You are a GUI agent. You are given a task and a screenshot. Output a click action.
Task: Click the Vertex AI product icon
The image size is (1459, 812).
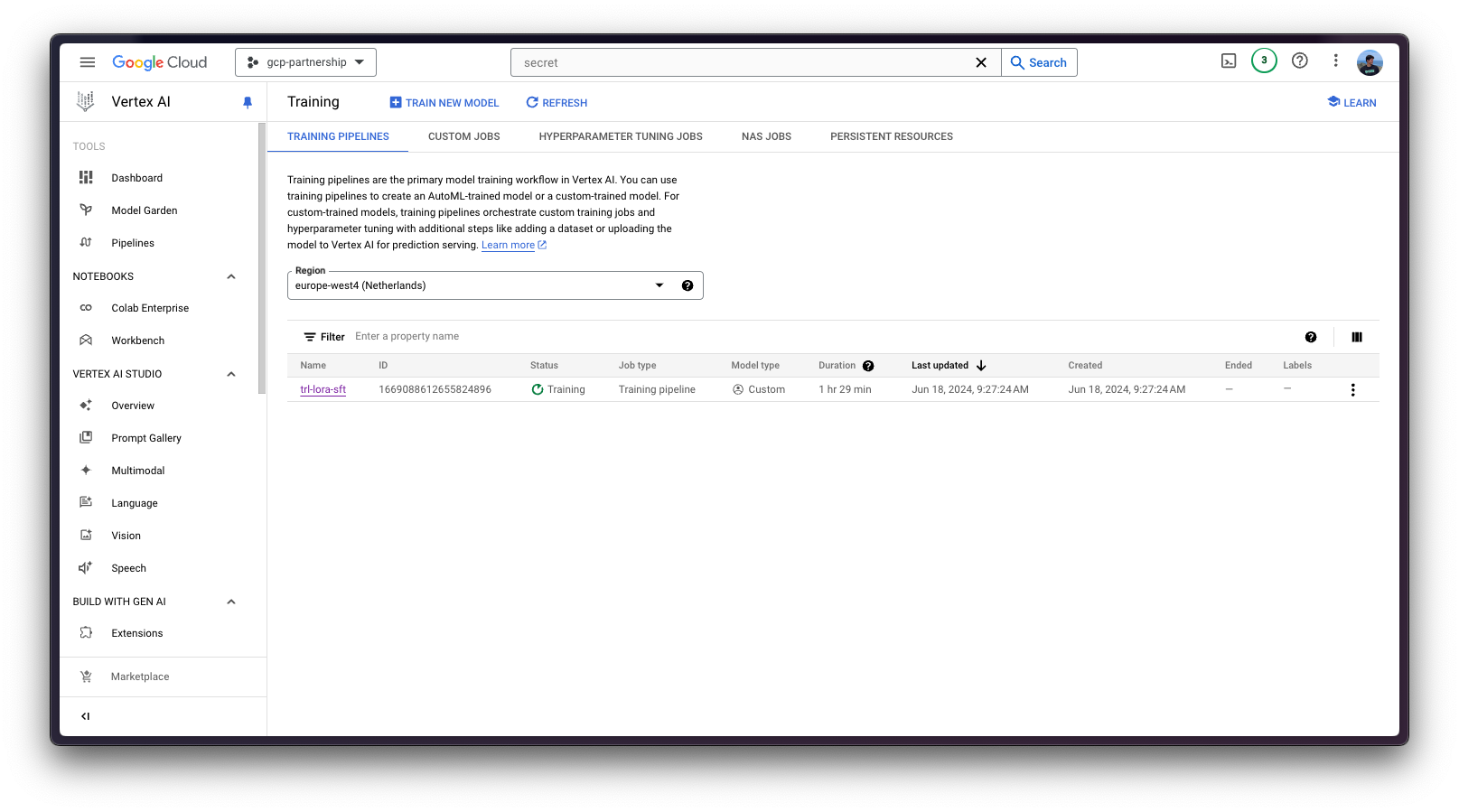(86, 102)
